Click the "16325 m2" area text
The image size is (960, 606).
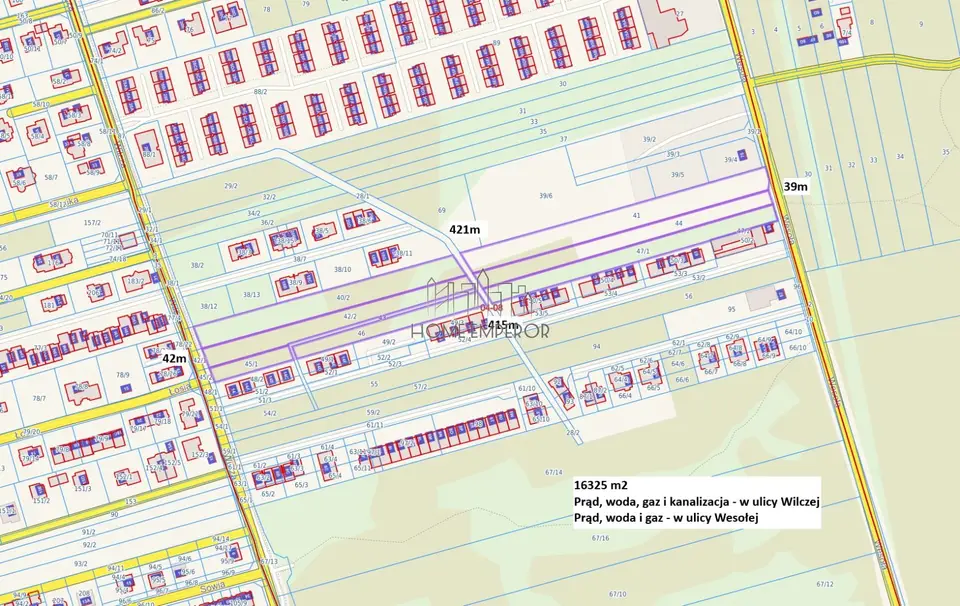[601, 485]
